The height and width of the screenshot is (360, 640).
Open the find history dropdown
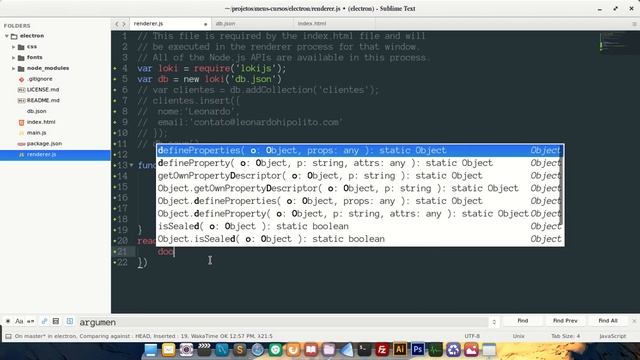494,322
